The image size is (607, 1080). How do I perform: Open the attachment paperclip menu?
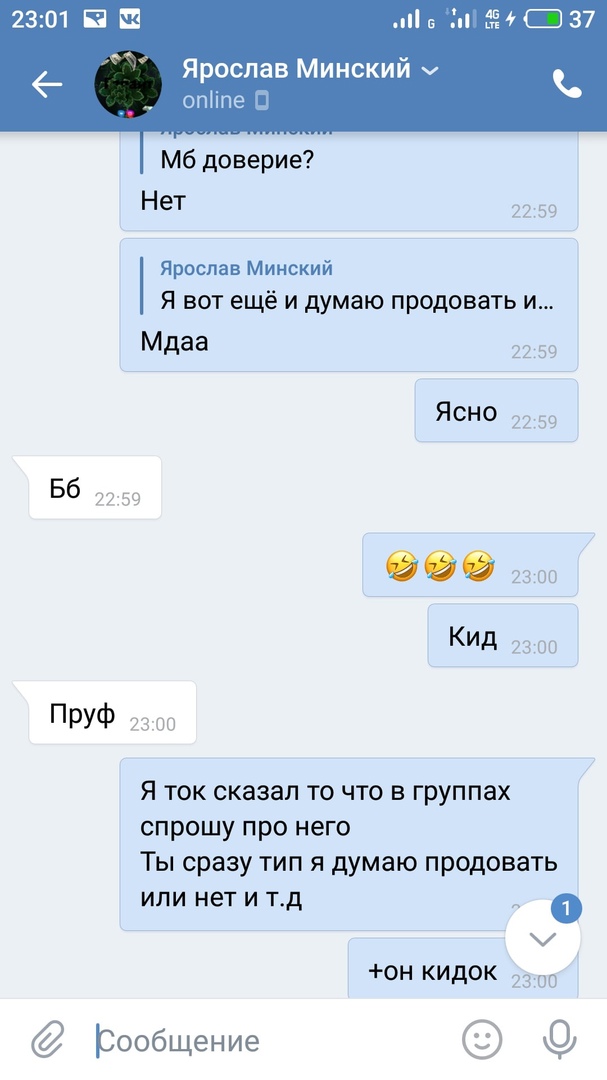48,1039
